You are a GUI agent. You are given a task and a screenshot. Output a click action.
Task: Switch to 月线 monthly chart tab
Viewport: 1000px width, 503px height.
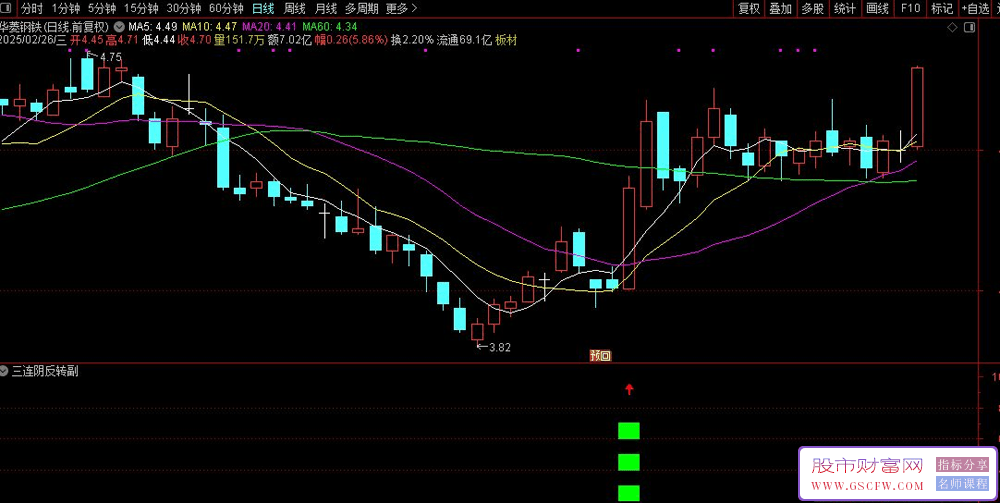coord(325,8)
